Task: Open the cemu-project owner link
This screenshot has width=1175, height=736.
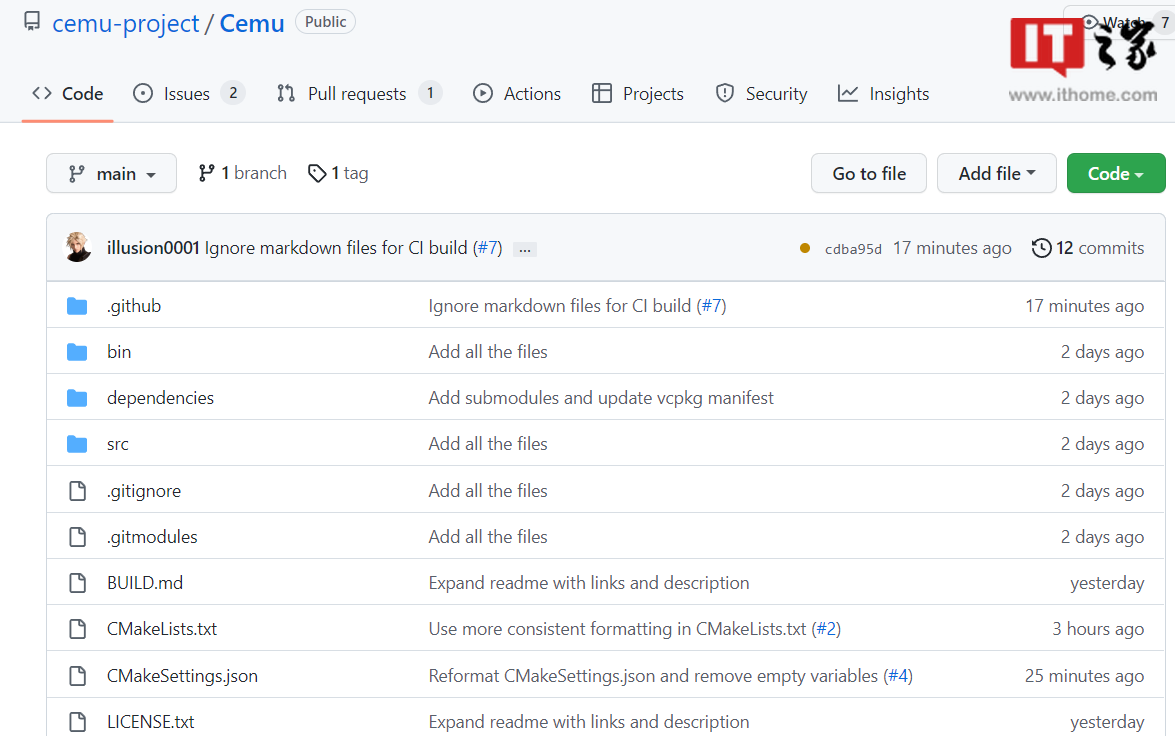Action: [125, 23]
